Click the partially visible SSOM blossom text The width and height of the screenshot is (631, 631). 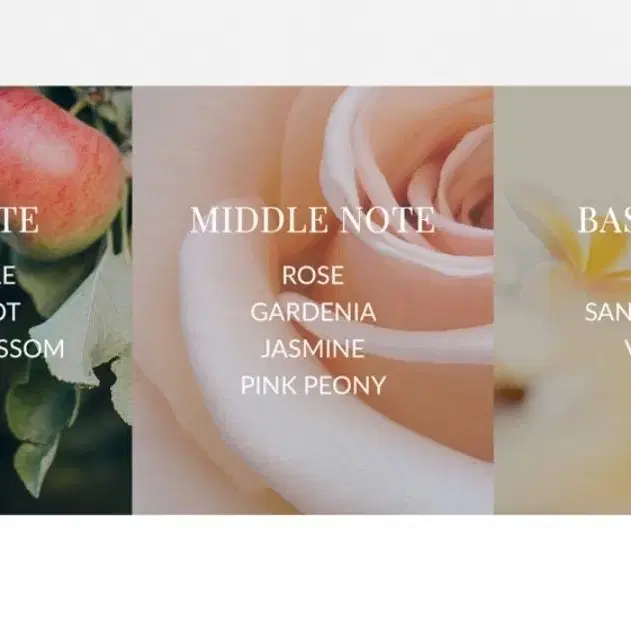click(32, 348)
